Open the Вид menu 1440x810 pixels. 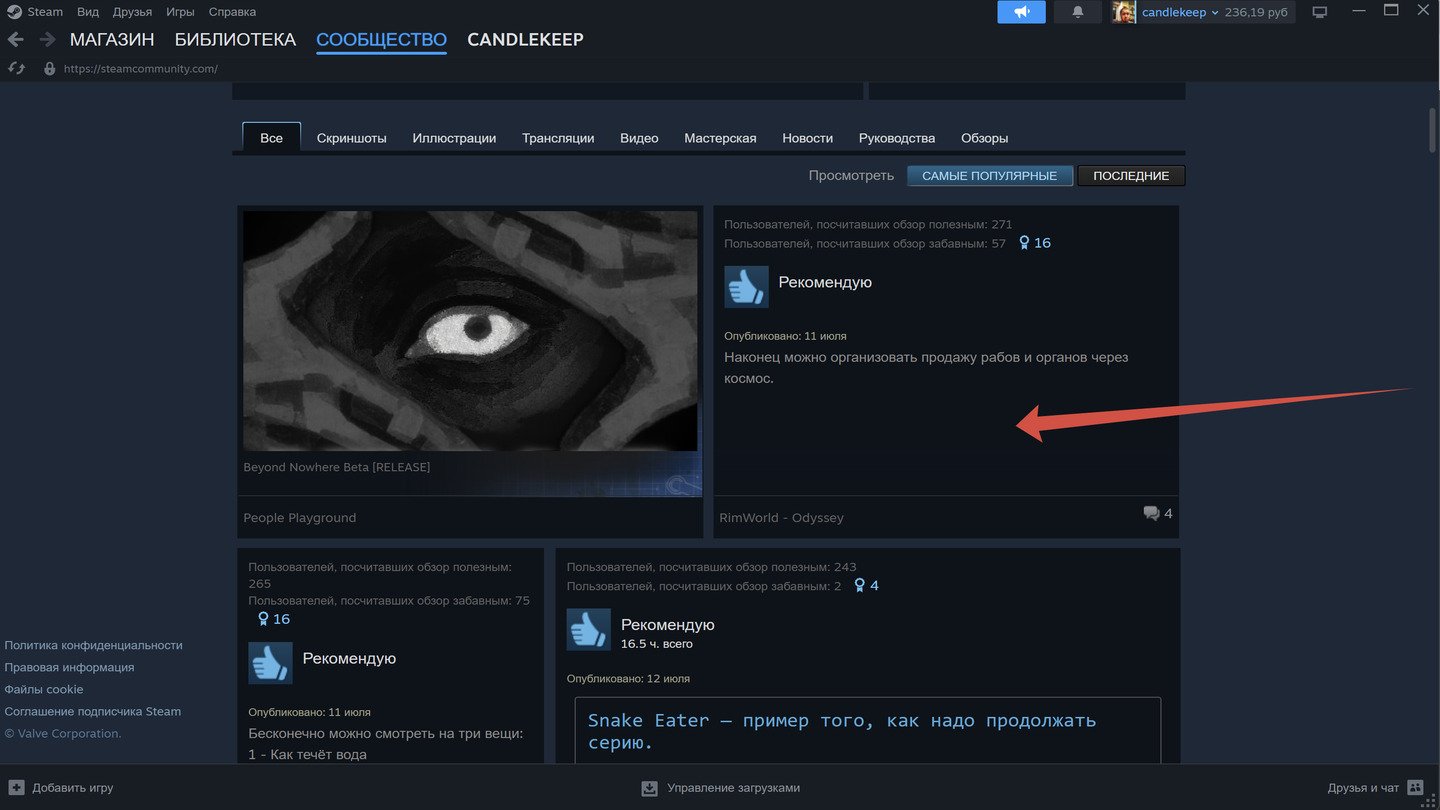point(88,12)
